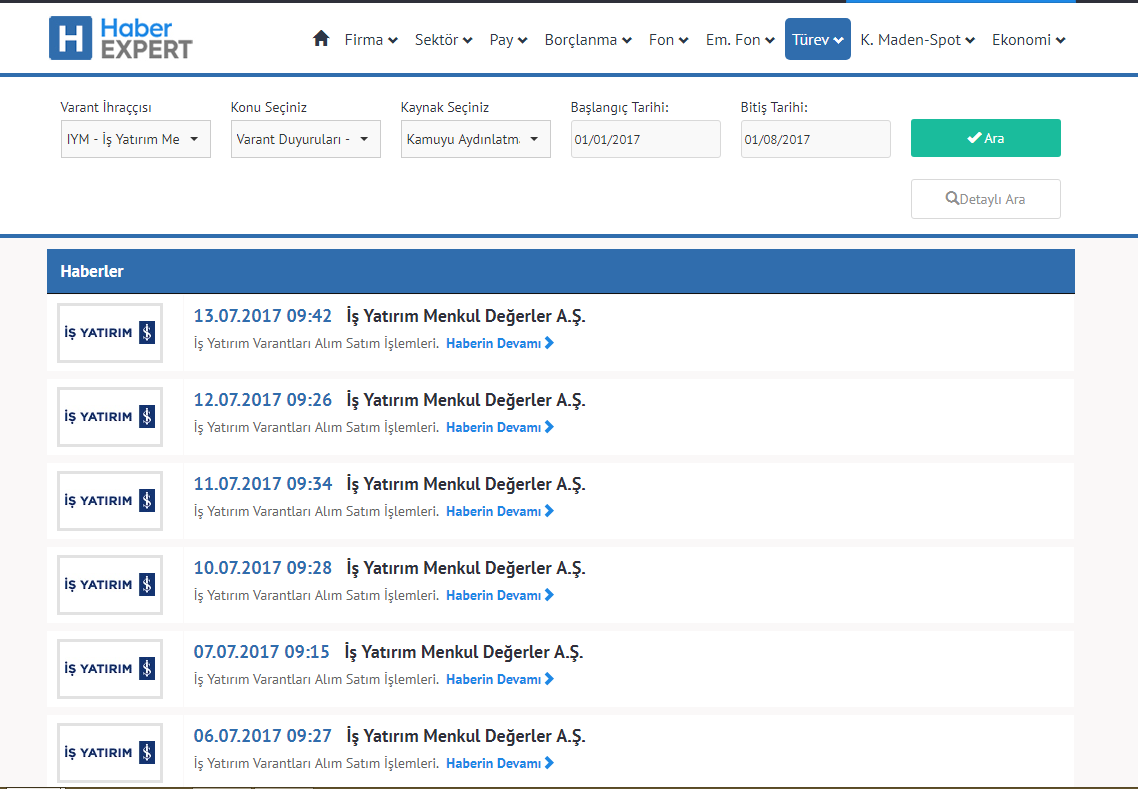Open the Em. Fon menu
Screen dimensions: 1138x789
pyautogui.click(x=740, y=40)
